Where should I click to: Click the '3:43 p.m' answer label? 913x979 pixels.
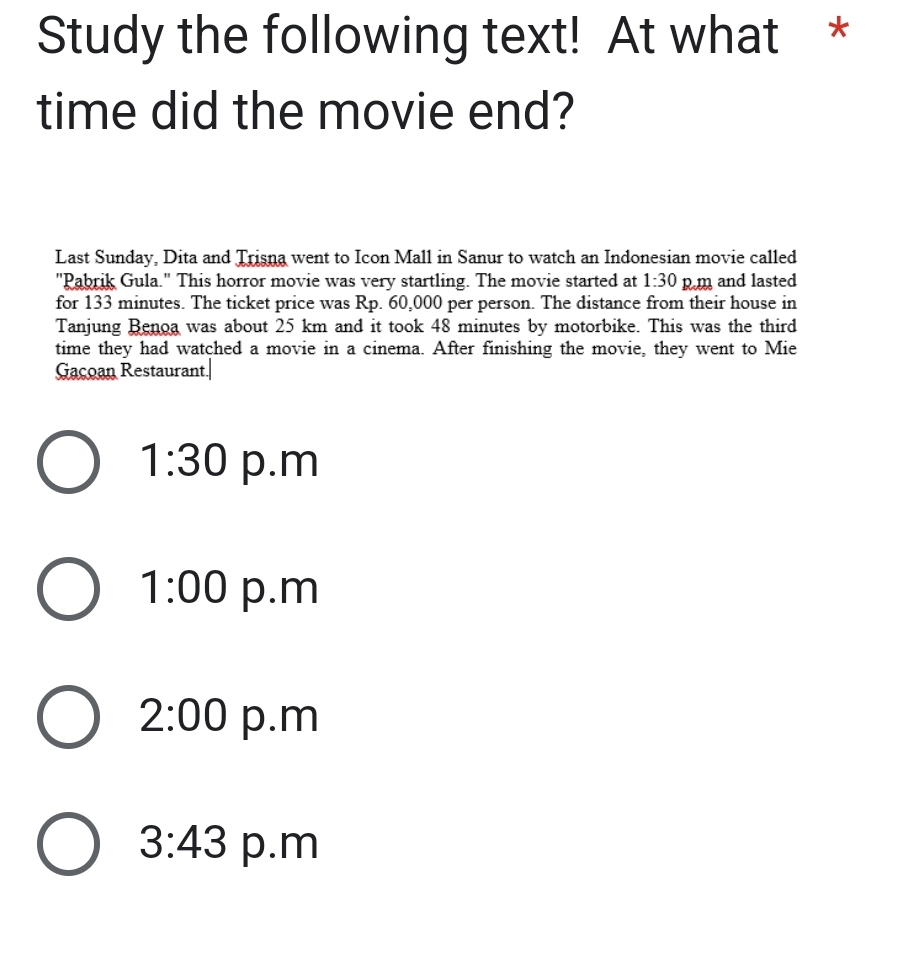[229, 844]
